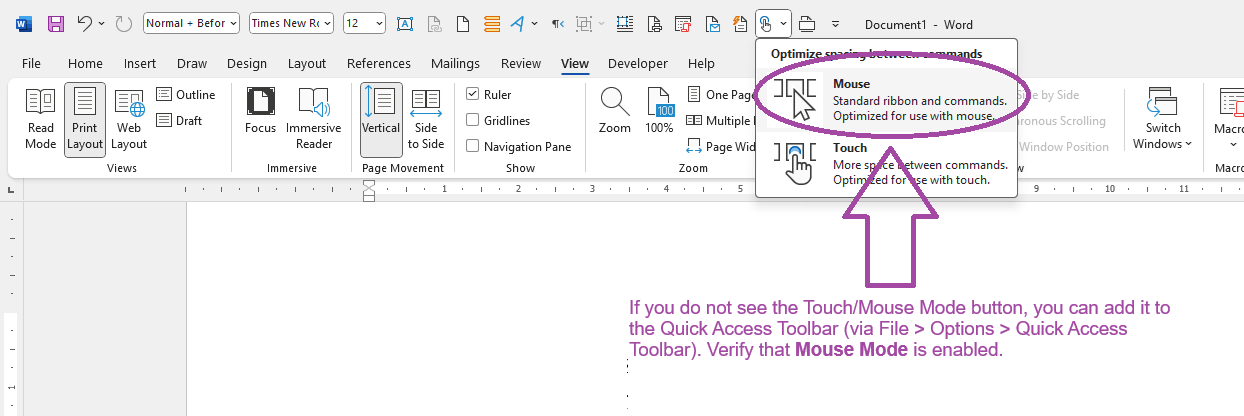Open the Developer tab
1244x416 pixels.
(x=638, y=63)
